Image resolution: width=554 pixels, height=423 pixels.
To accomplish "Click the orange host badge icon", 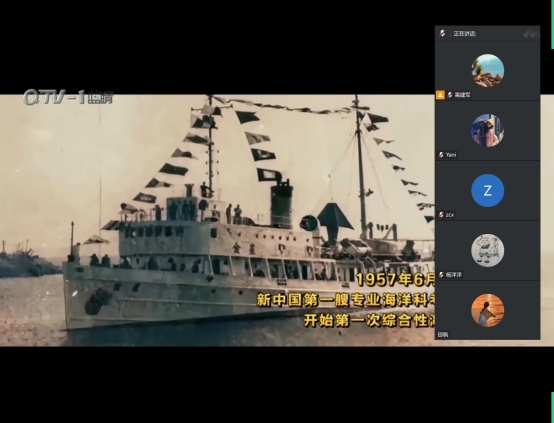I will click(x=440, y=95).
